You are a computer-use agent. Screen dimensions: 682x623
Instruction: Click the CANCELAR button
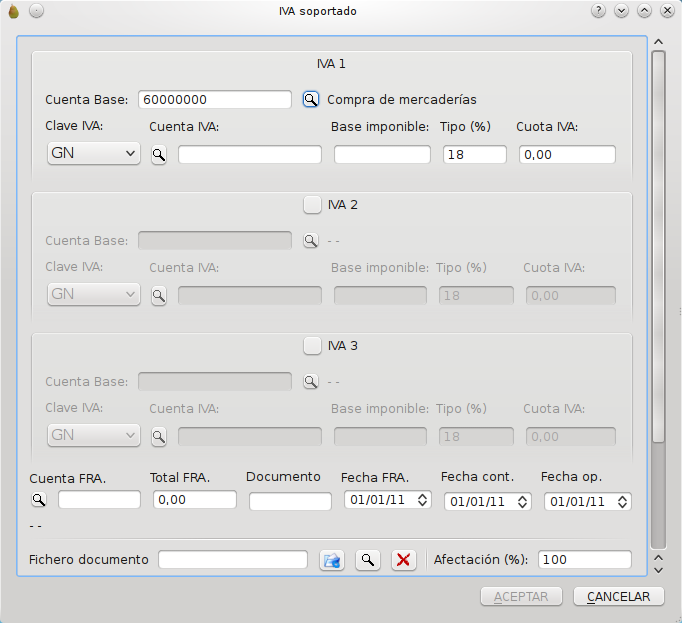(618, 596)
